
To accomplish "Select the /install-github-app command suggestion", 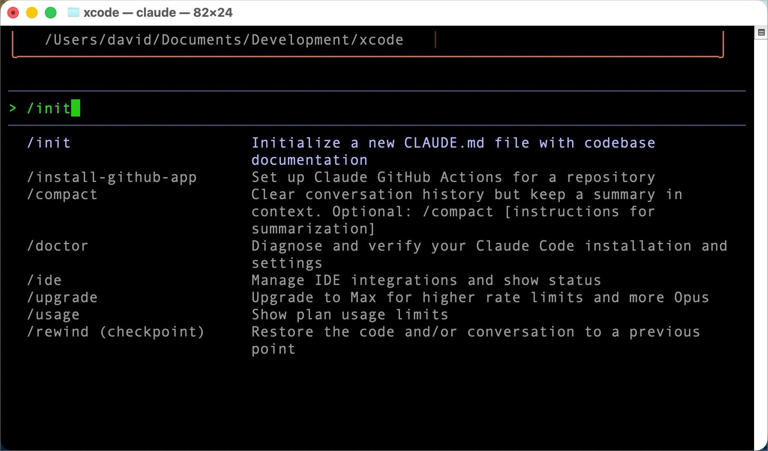I will coord(112,177).
